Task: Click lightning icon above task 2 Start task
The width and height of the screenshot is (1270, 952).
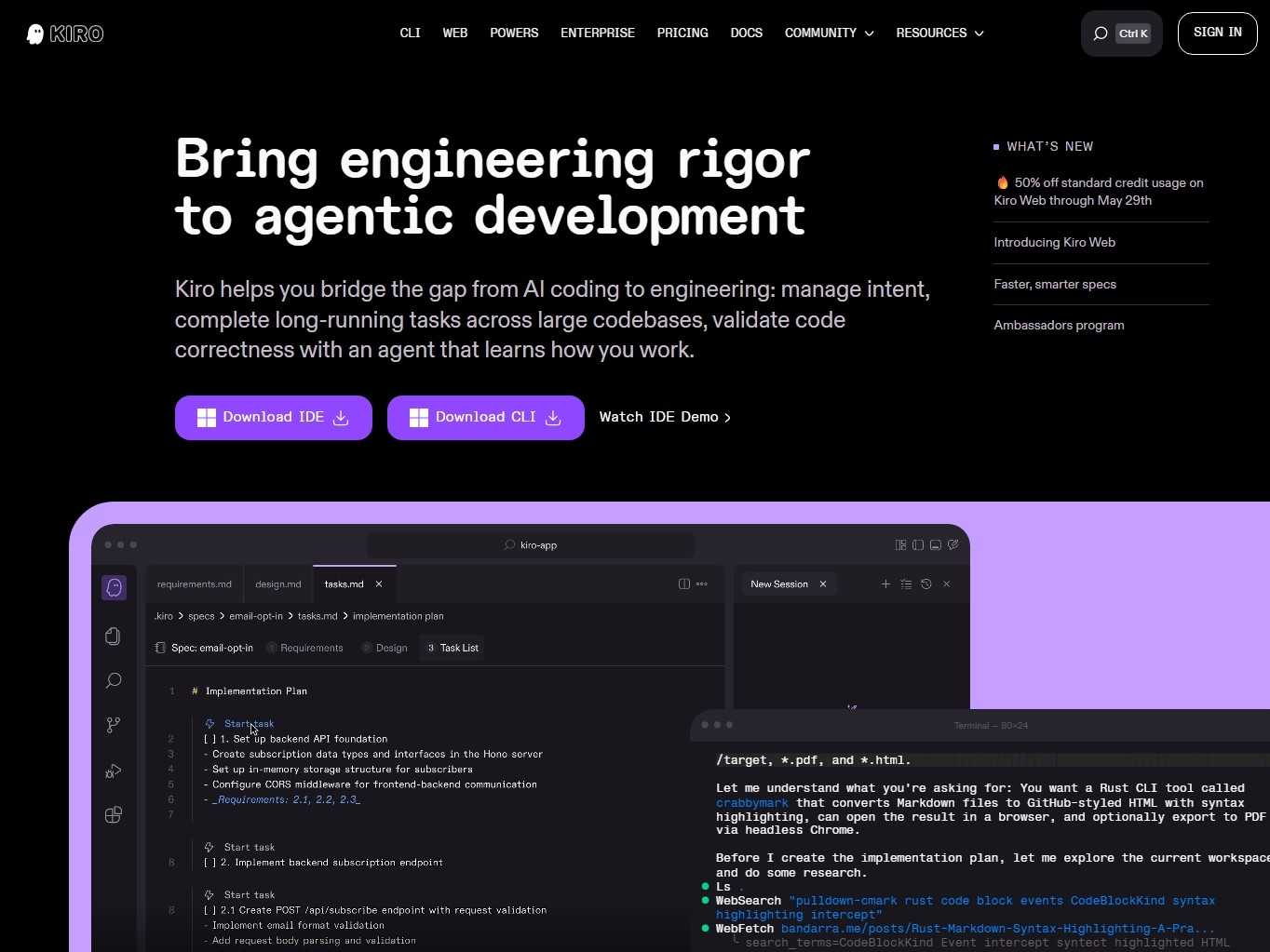Action: pyautogui.click(x=209, y=848)
